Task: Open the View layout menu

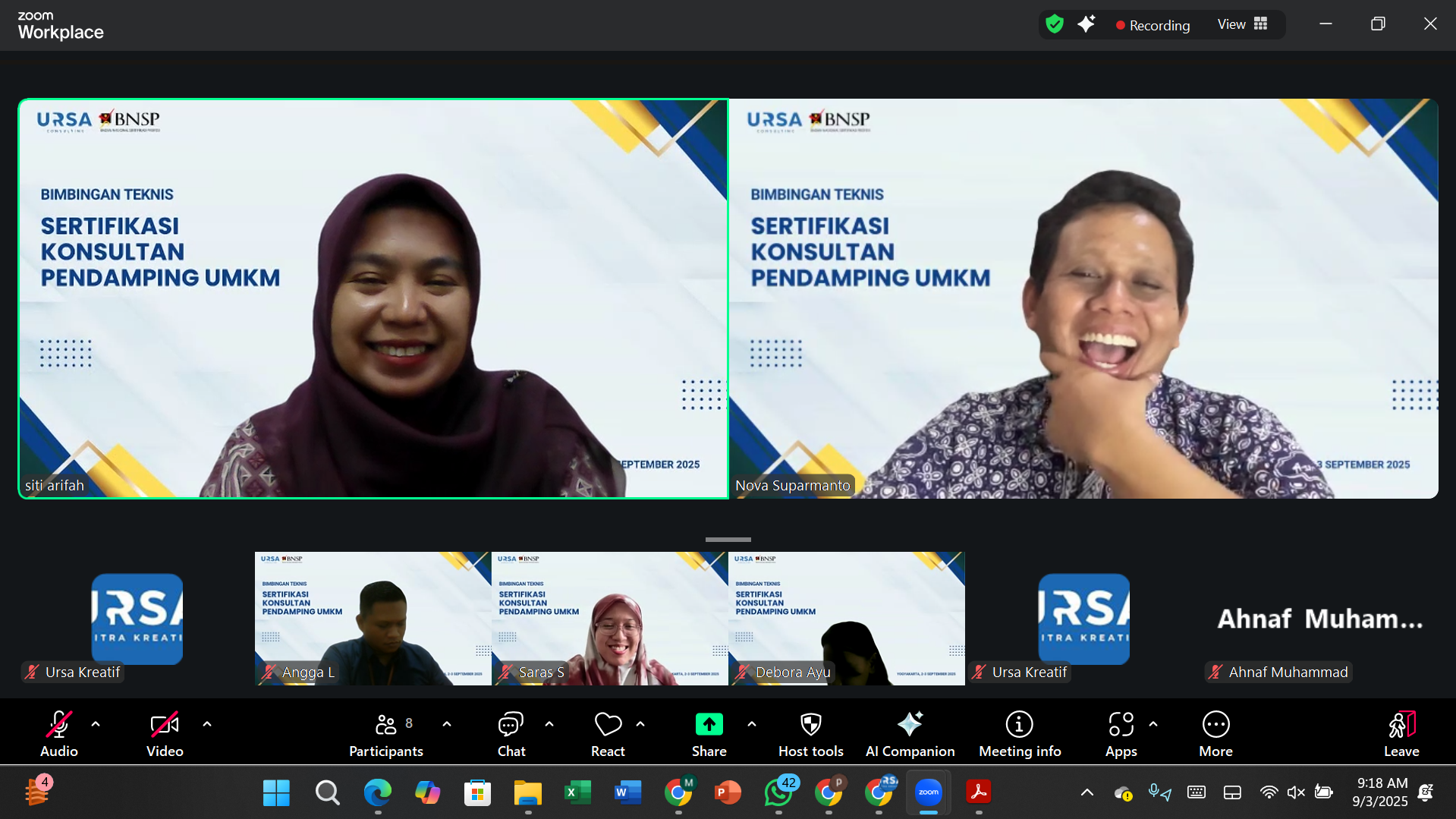Action: [1242, 24]
